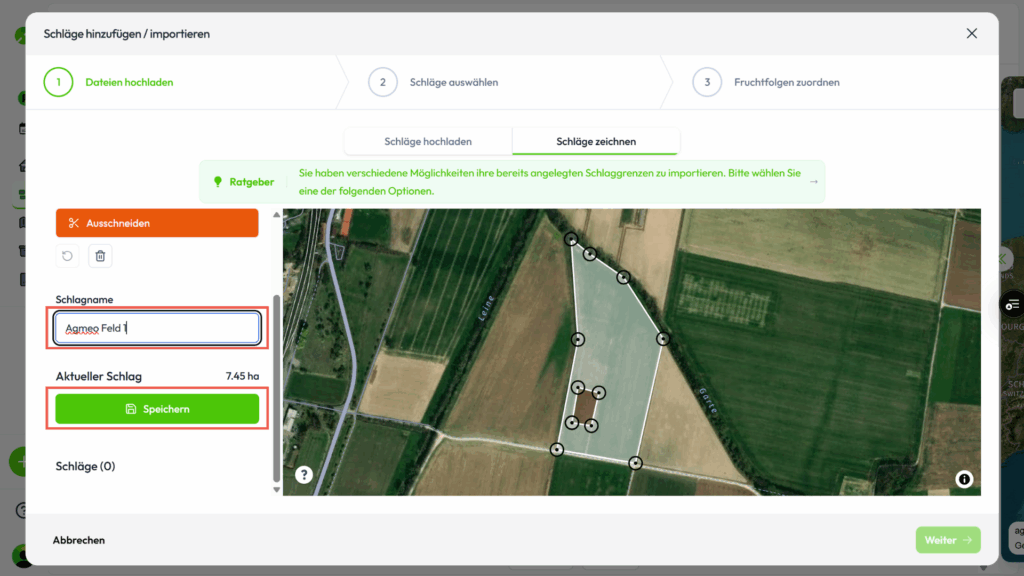
Task: Select the Schläge zeichnen tab
Action: [x=596, y=141]
